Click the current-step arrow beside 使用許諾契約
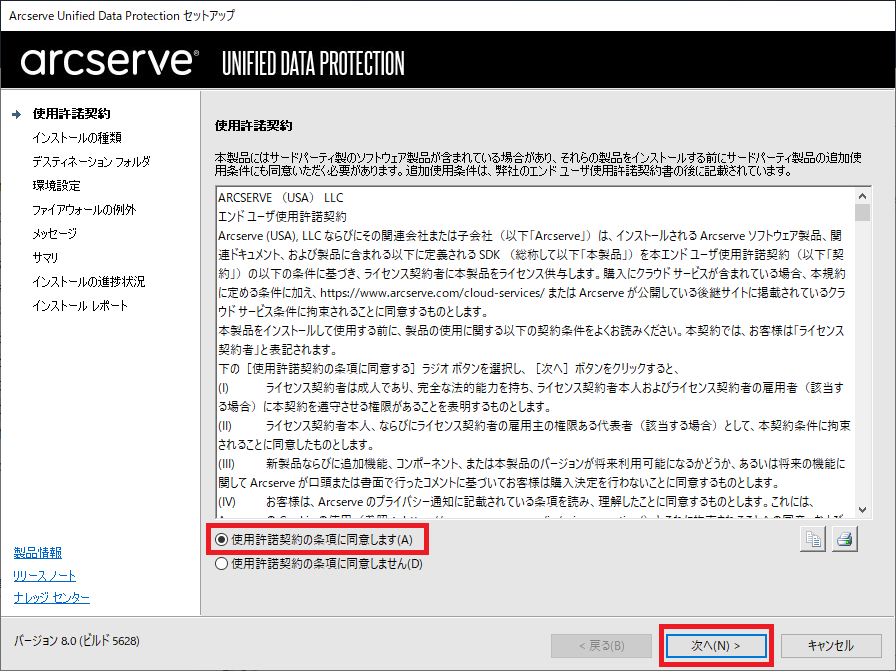 coord(17,114)
